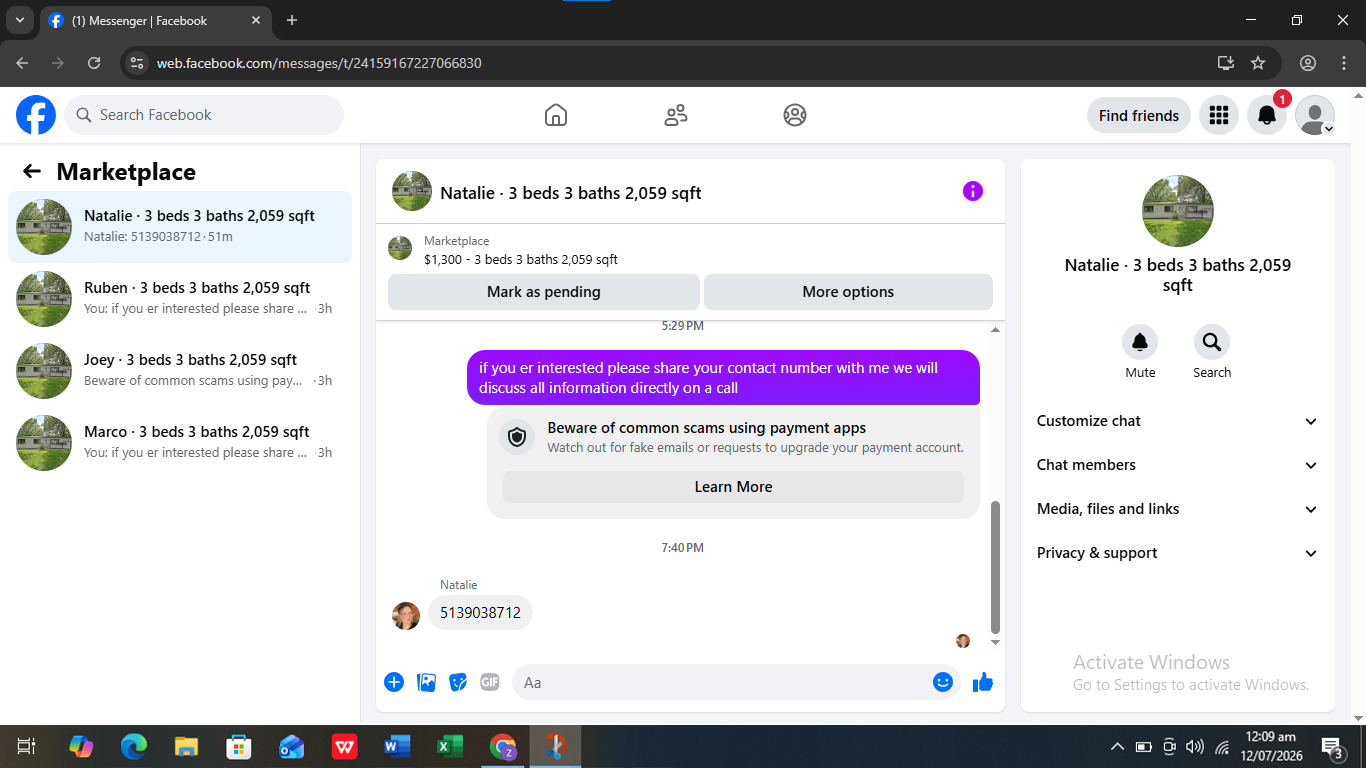Open the WPS Office taskbar icon

(x=344, y=746)
